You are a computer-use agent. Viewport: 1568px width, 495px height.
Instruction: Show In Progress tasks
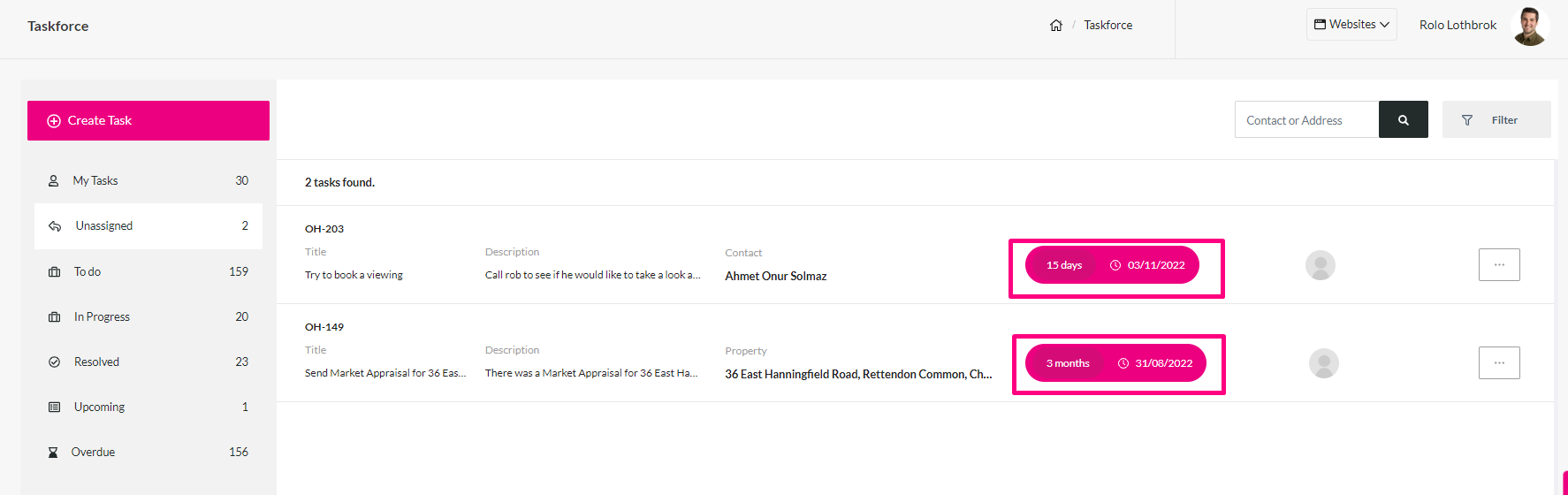point(148,316)
